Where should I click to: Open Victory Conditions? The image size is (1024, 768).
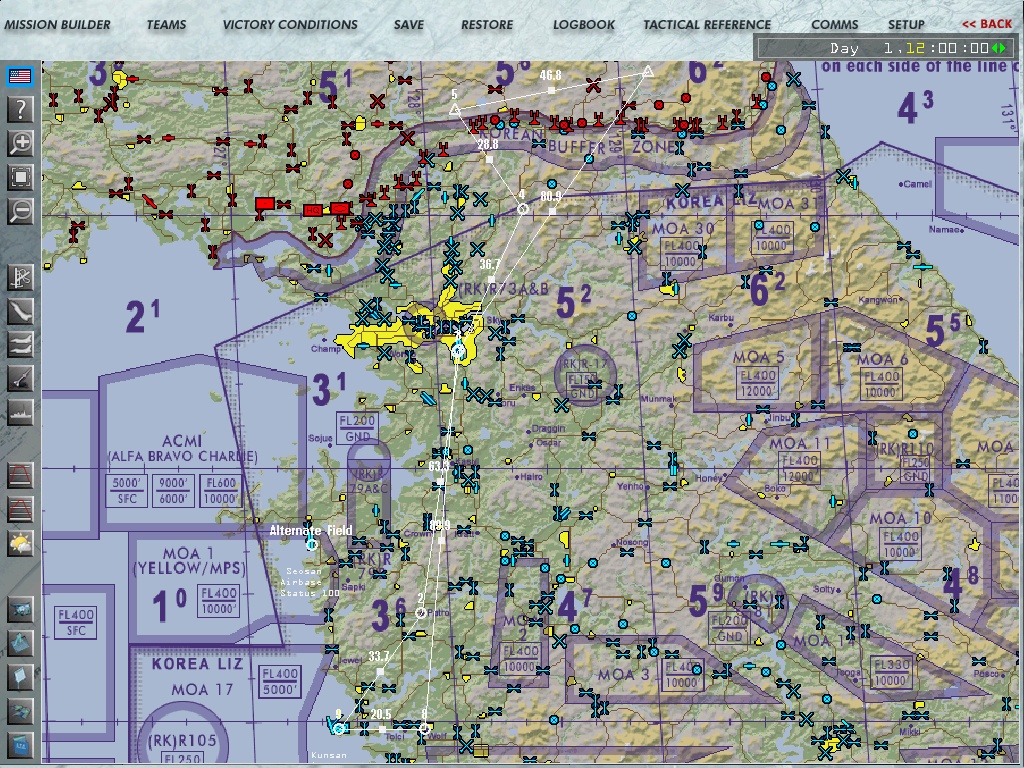pos(290,25)
